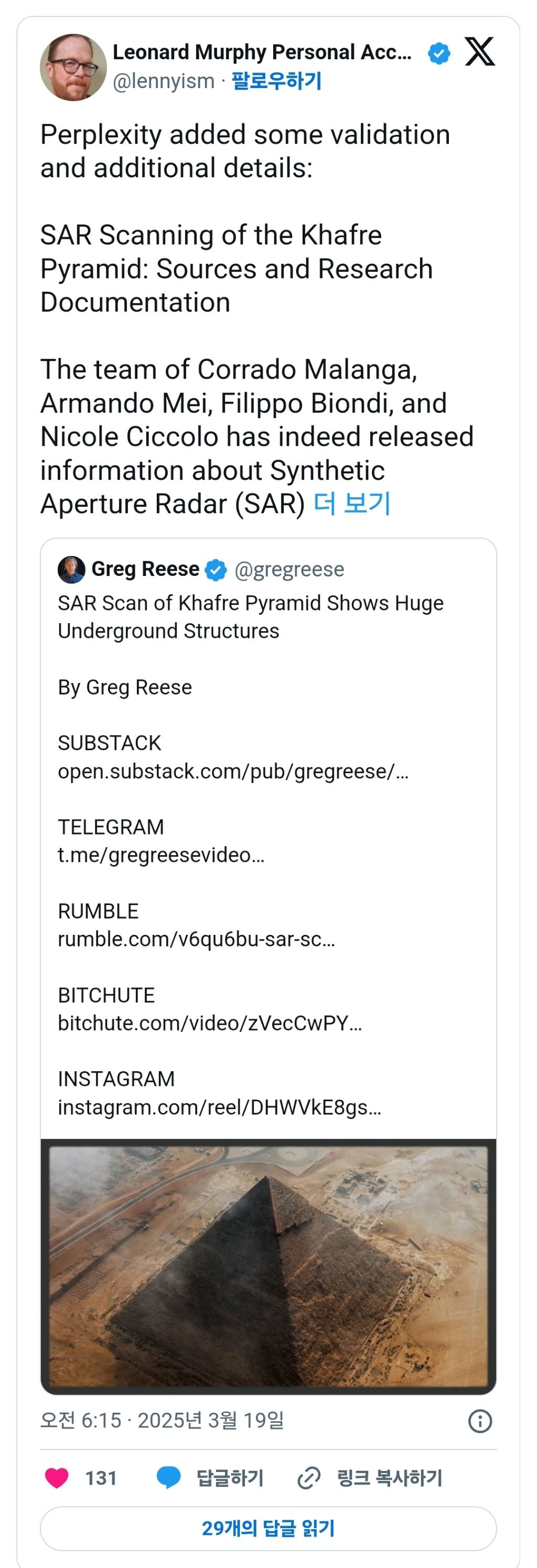Click the tweet timestamp date
537x1568 pixels.
point(162,1421)
